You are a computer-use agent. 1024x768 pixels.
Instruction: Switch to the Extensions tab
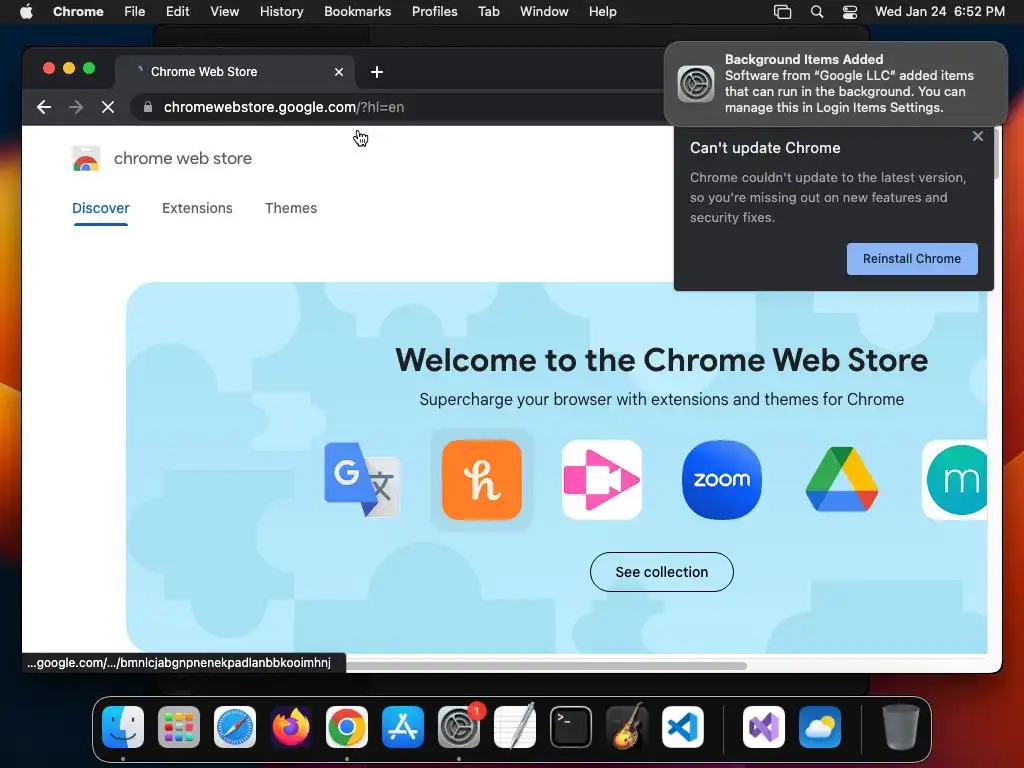click(x=197, y=208)
